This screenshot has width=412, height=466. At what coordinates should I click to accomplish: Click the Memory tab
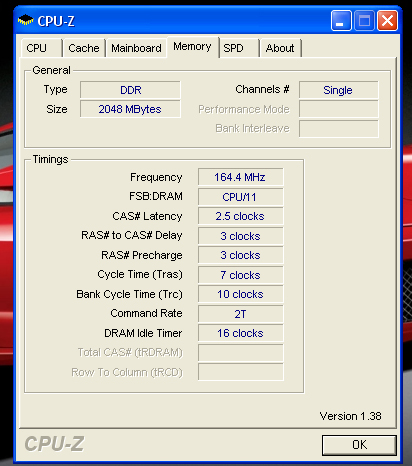[x=192, y=47]
